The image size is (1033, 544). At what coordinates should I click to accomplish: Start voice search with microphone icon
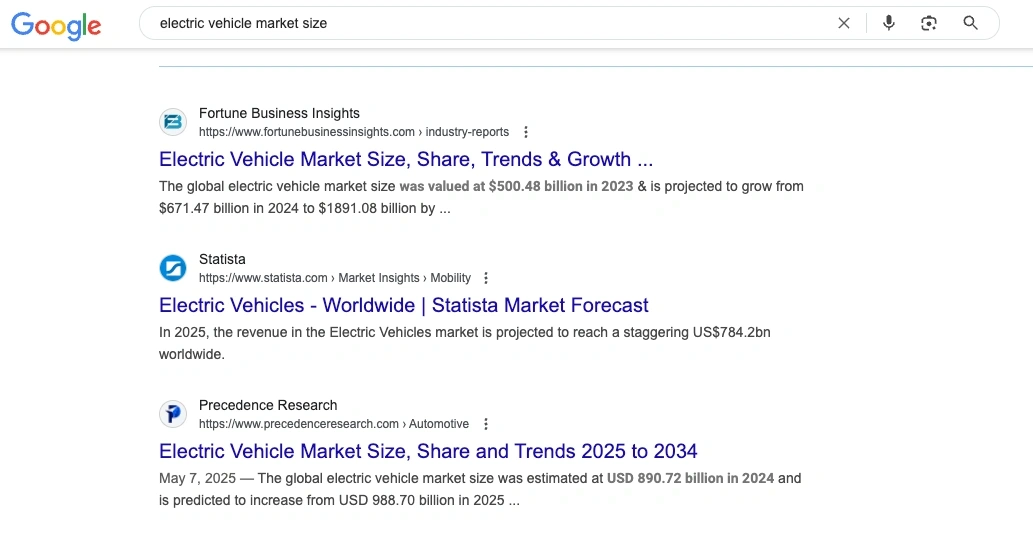pos(889,23)
